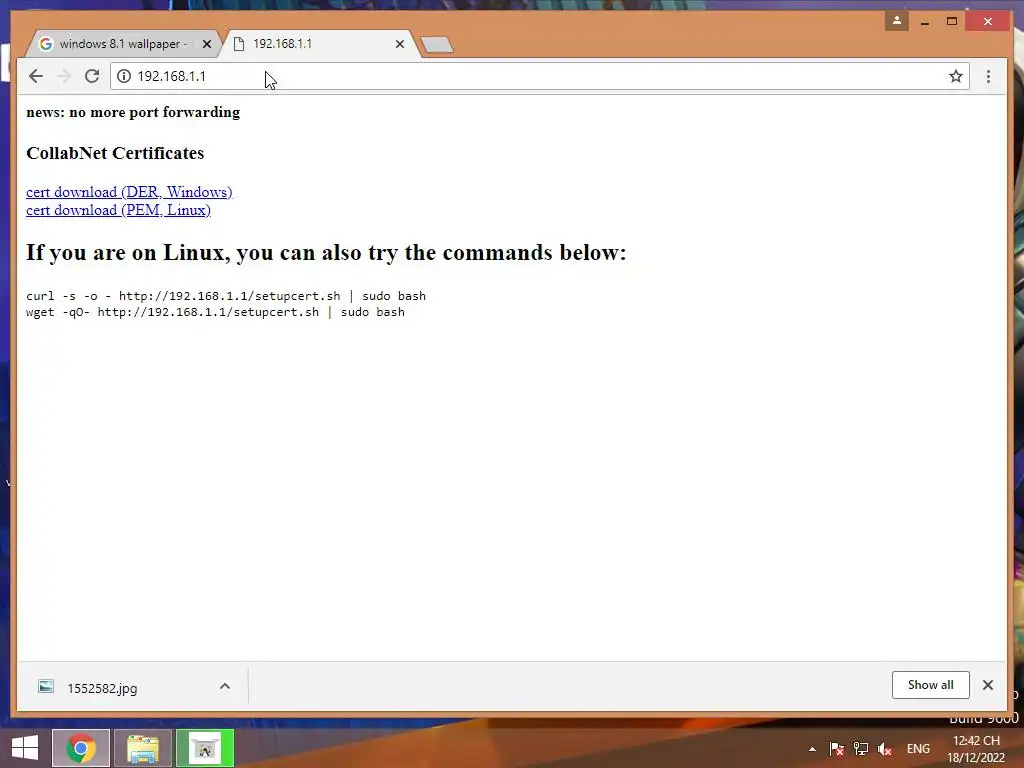Open Action Center flag icon in tray
The height and width of the screenshot is (768, 1024).
click(837, 749)
